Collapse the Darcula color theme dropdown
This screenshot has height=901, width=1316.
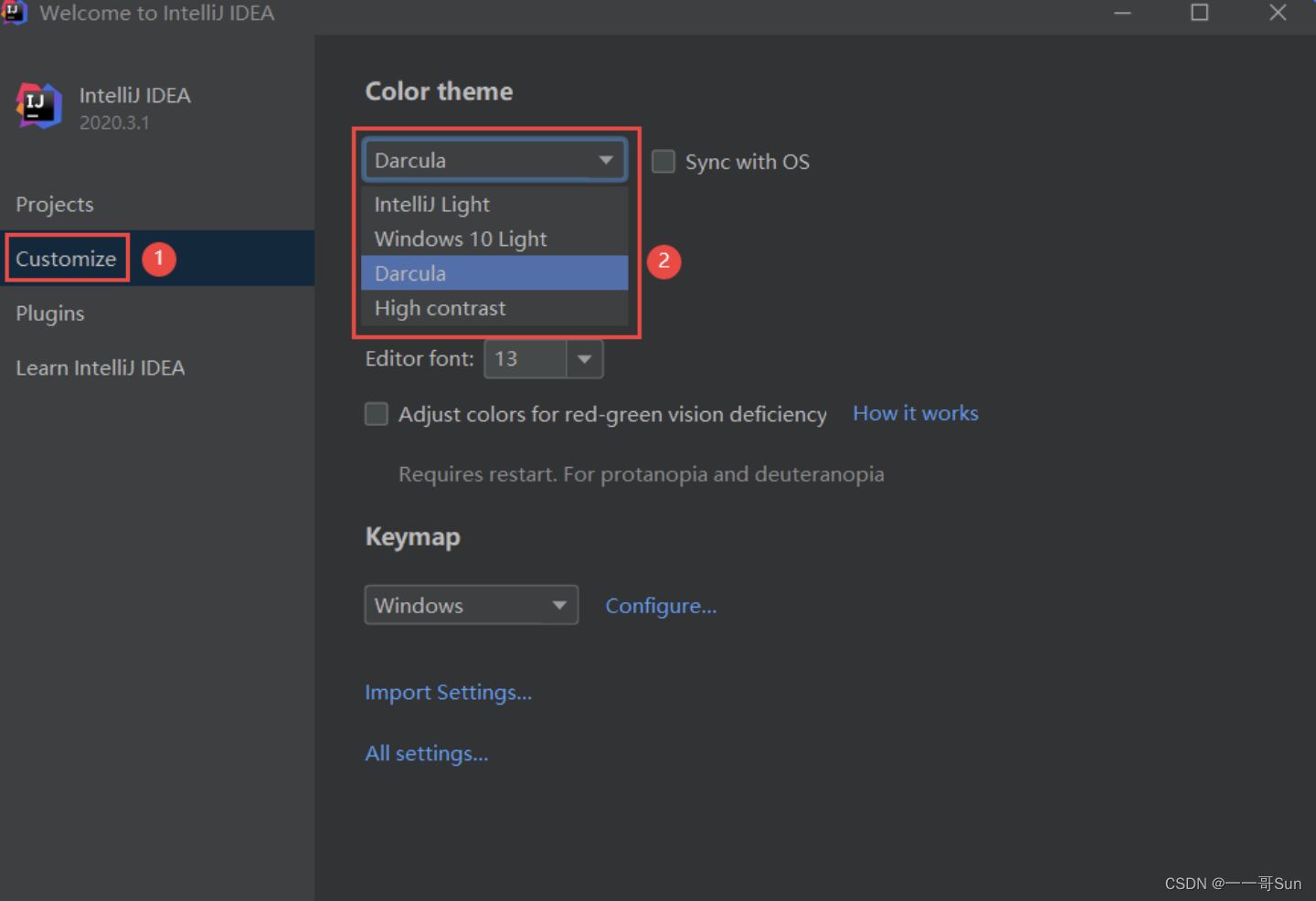[494, 160]
